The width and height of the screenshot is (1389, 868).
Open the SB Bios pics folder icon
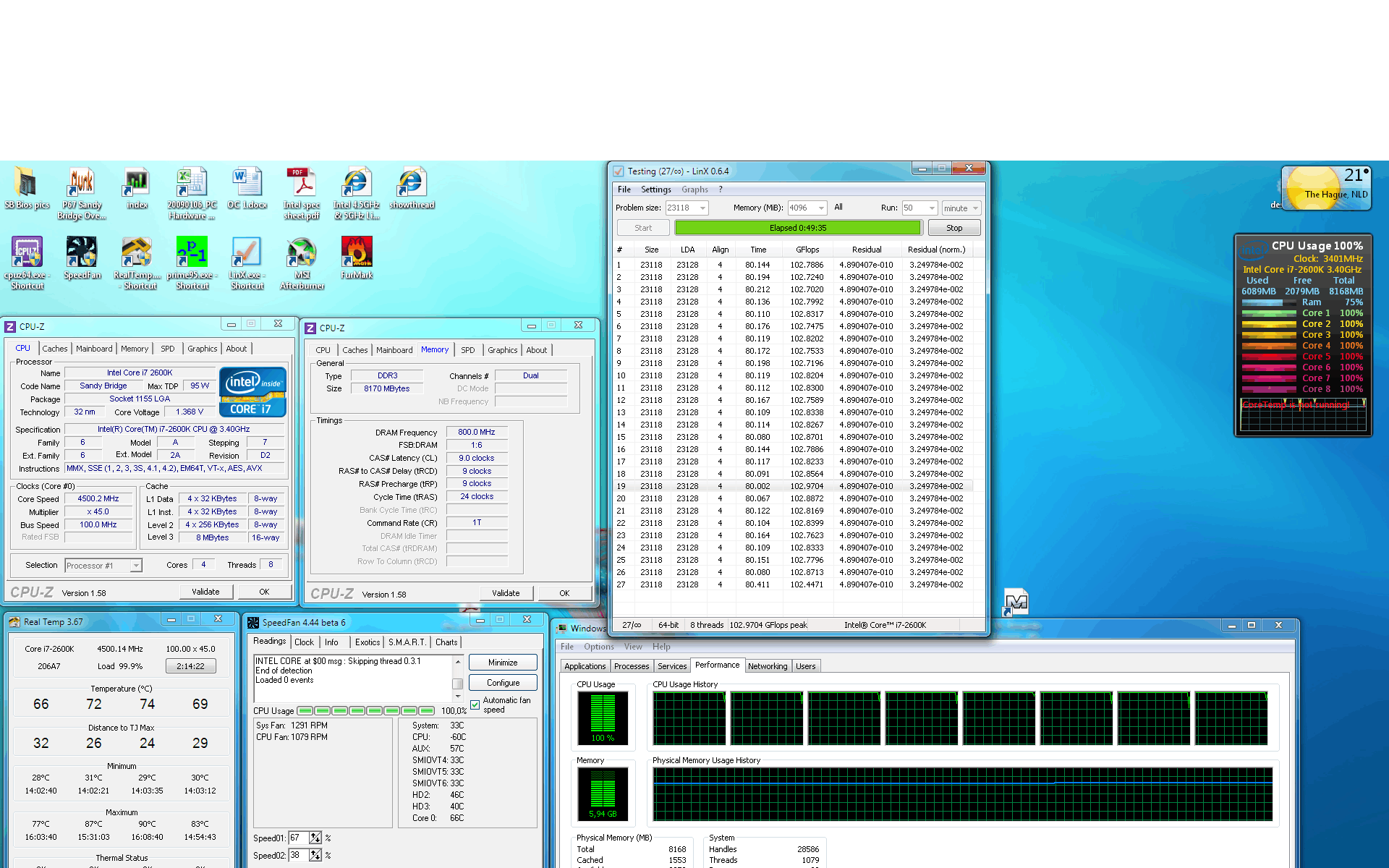pos(26,182)
